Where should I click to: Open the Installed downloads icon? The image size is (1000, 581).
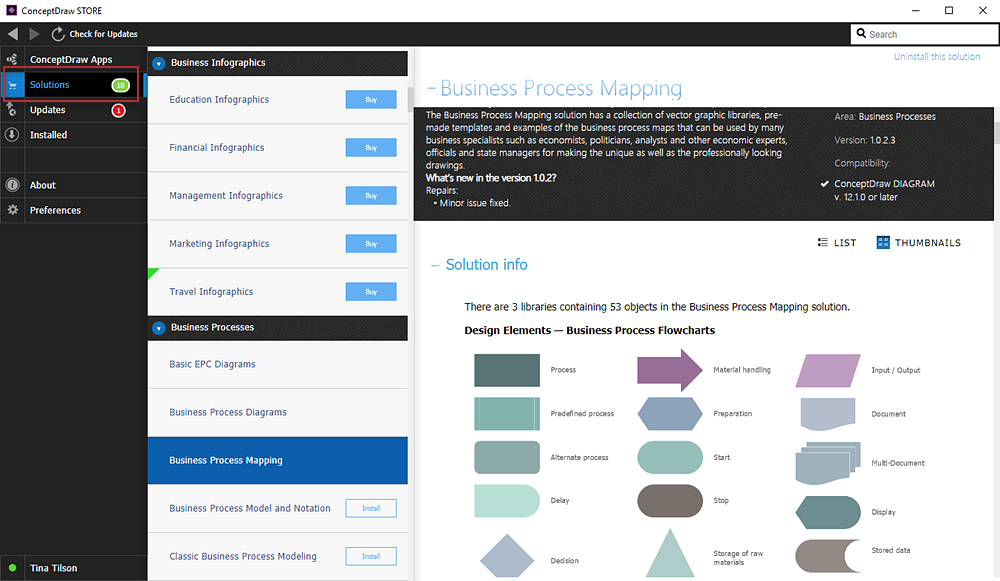coord(12,135)
